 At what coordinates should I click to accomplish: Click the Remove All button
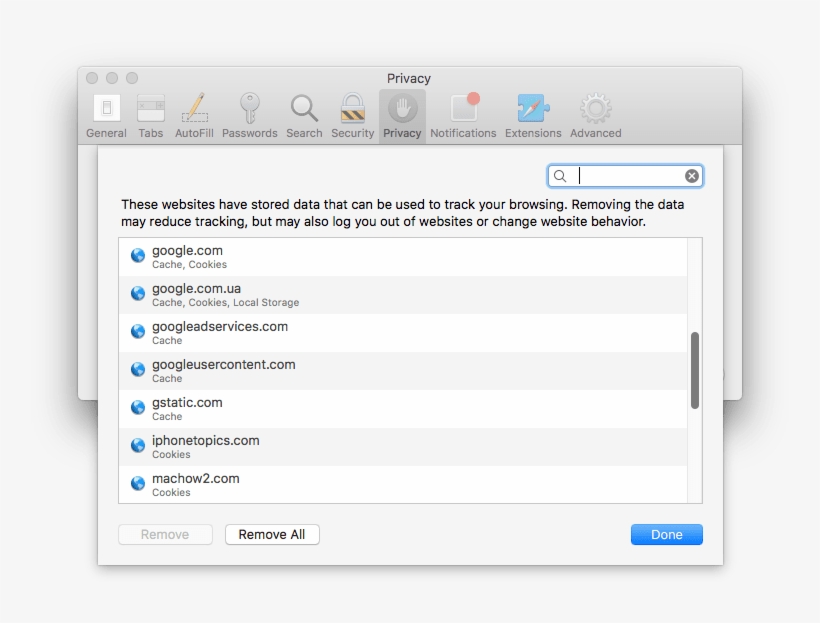(272, 535)
